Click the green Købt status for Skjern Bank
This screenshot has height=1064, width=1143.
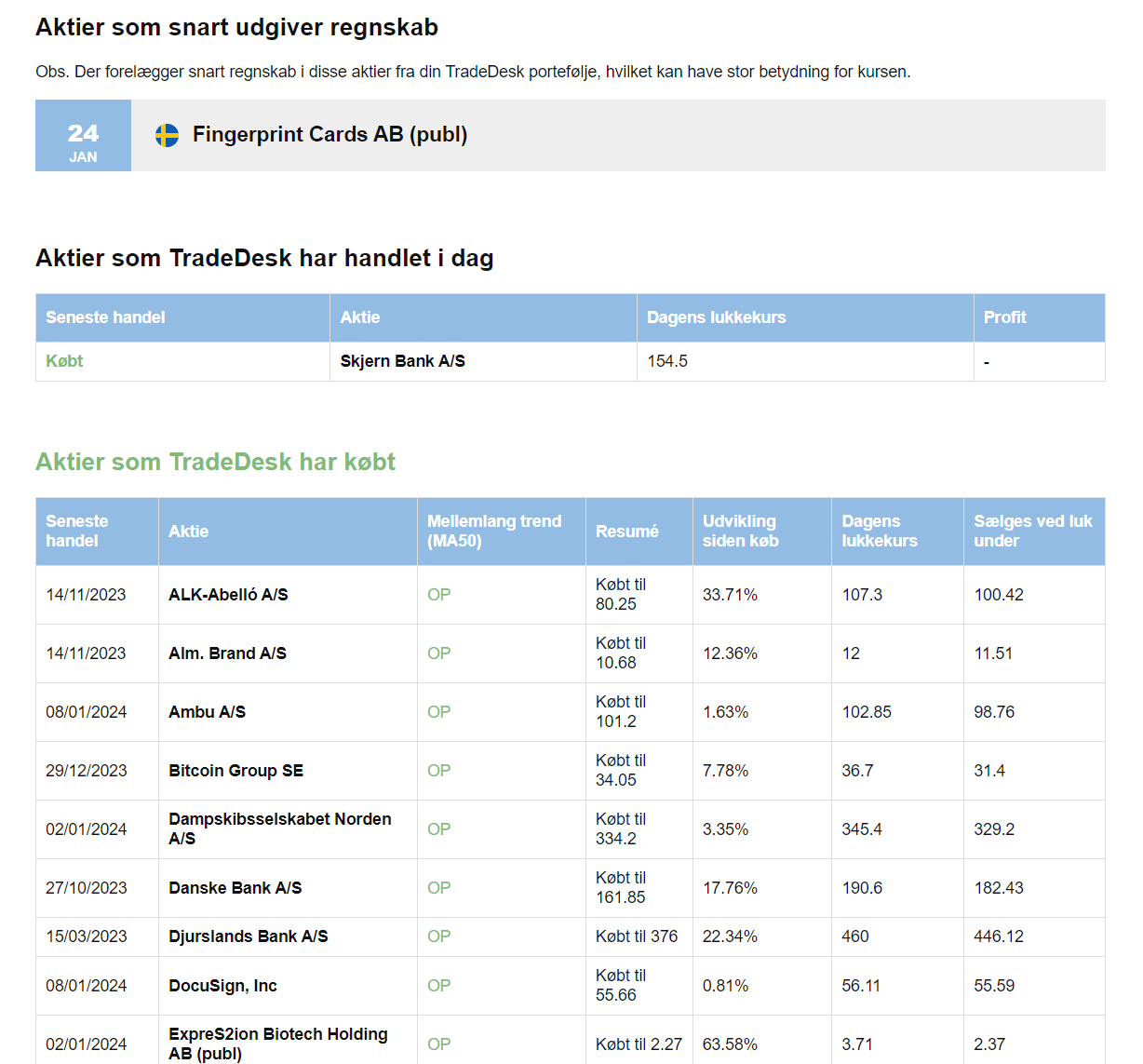pos(64,361)
